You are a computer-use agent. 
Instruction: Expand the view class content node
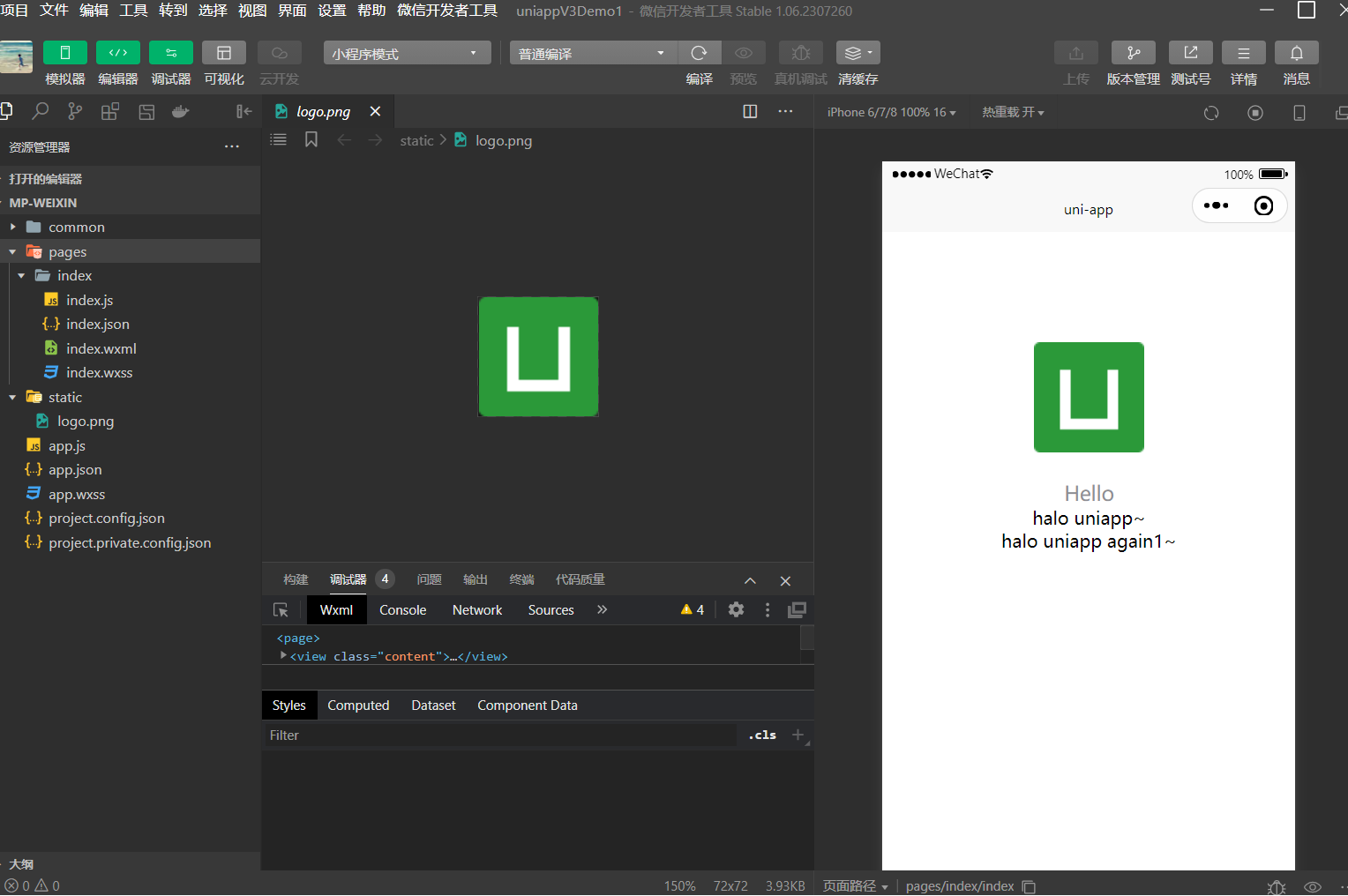point(283,655)
